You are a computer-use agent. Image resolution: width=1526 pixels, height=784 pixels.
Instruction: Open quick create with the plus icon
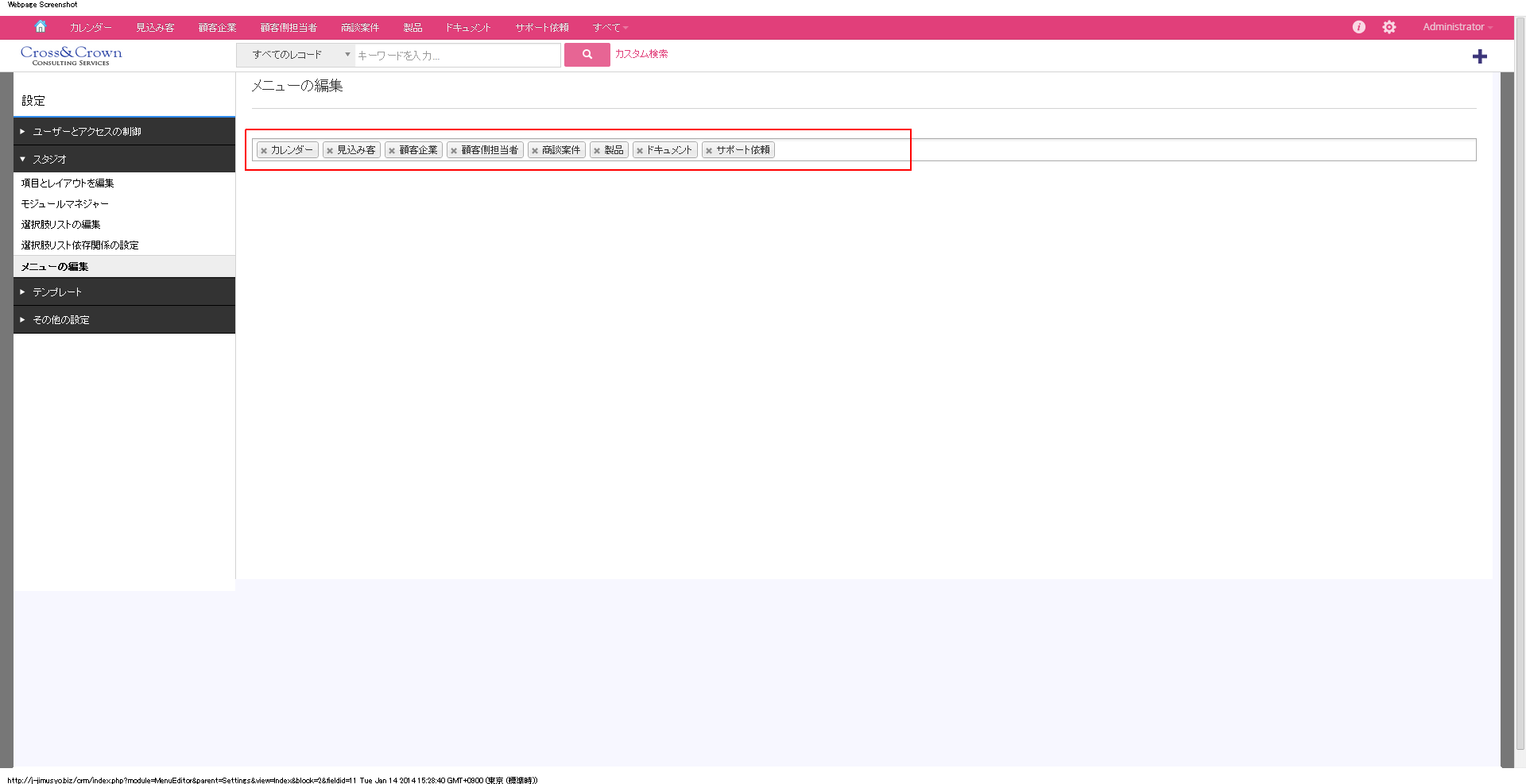(1481, 56)
